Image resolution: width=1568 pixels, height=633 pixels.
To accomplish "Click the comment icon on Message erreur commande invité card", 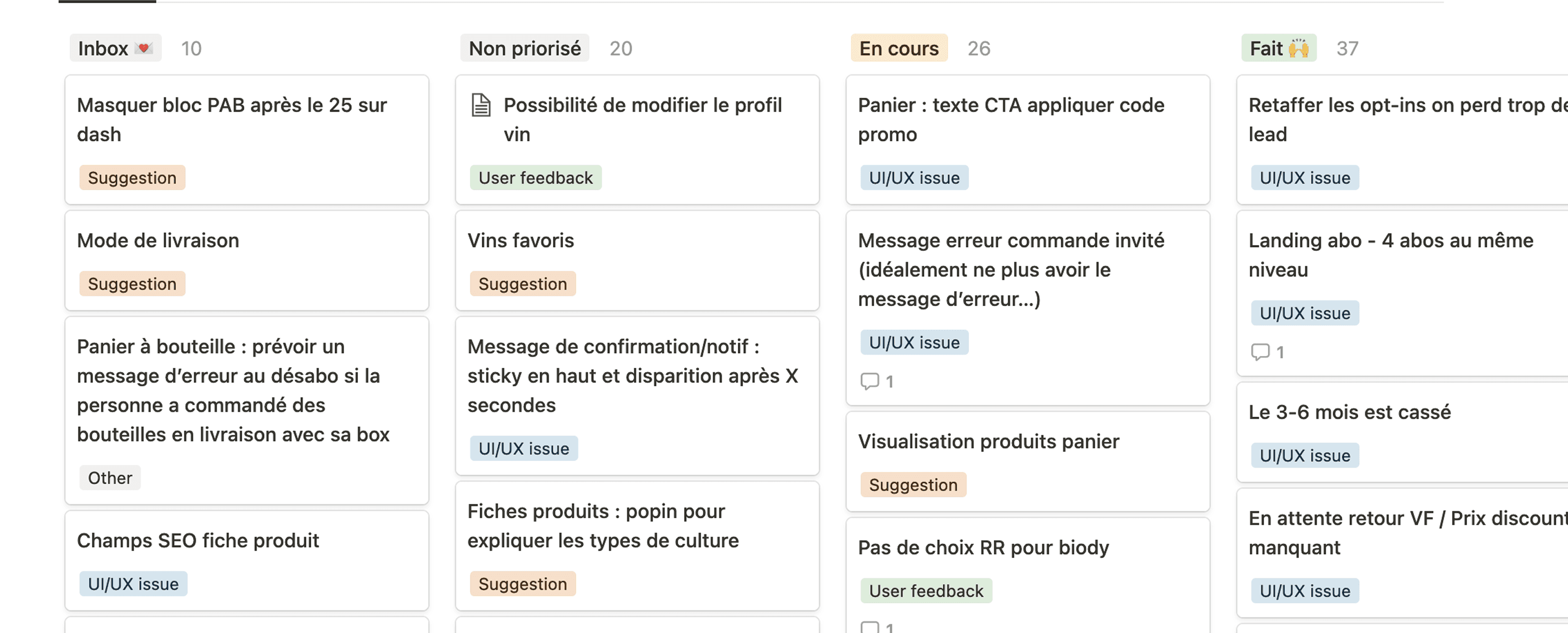I will pyautogui.click(x=869, y=382).
